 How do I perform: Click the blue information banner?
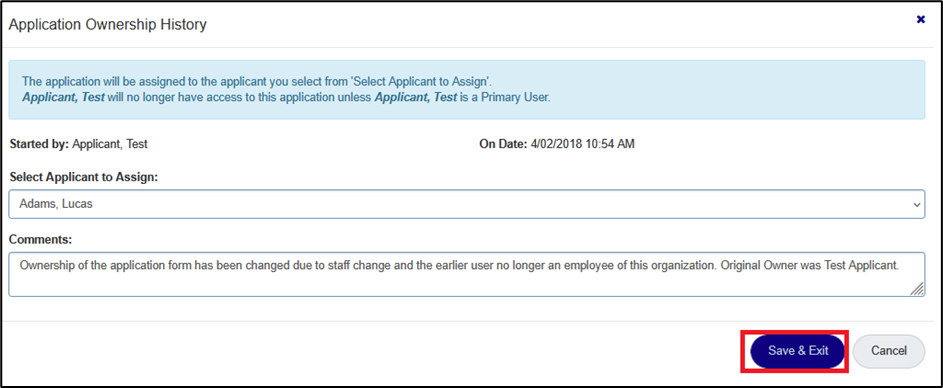(x=467, y=90)
